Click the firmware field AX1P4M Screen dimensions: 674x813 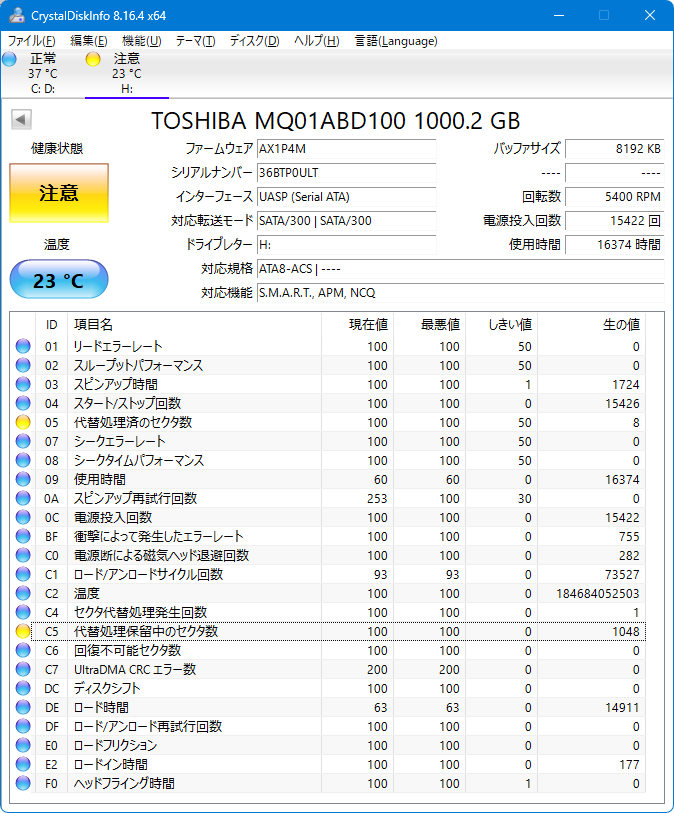coord(346,149)
